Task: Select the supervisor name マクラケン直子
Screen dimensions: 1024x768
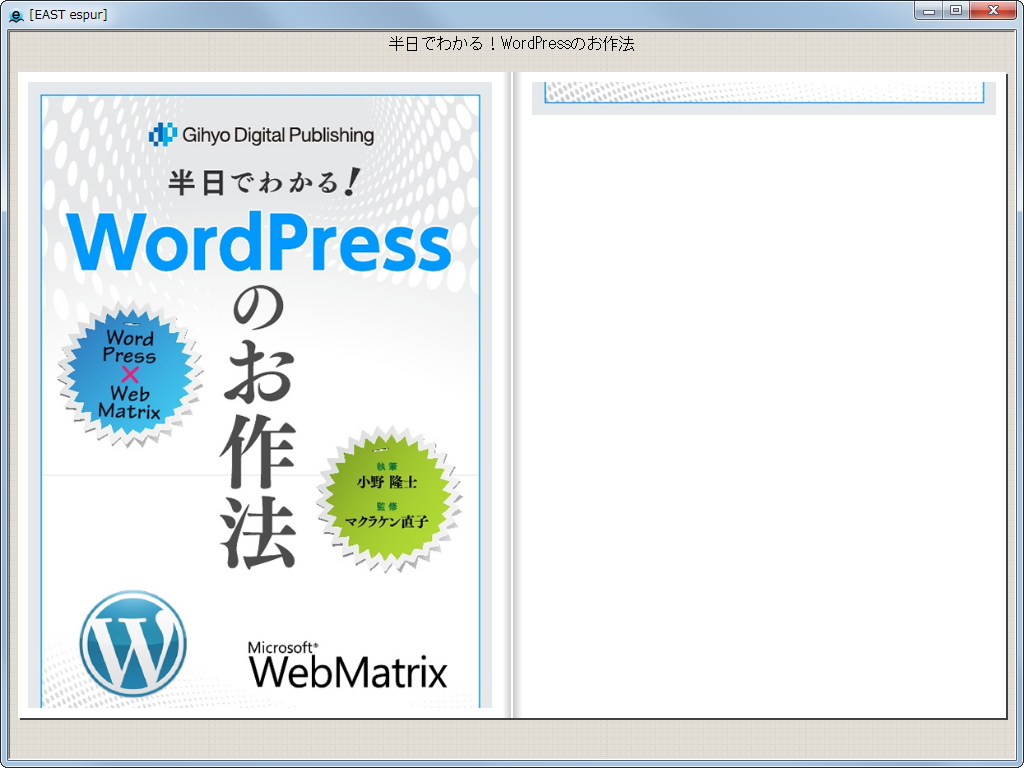Action: click(384, 521)
